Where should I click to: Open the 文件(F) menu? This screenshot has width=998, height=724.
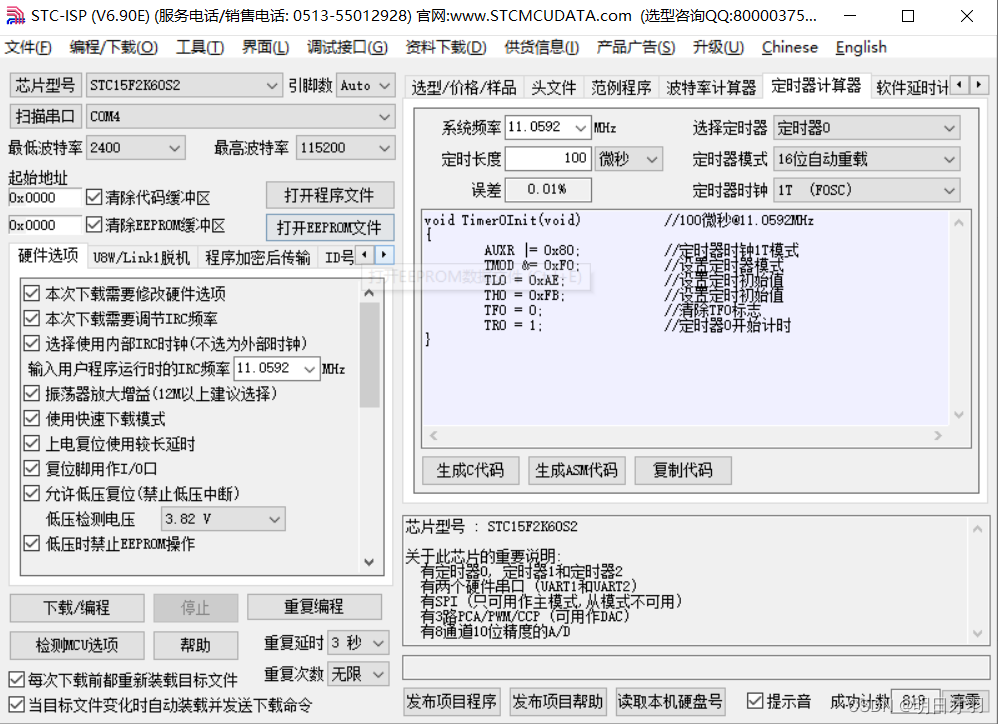pyautogui.click(x=28, y=47)
